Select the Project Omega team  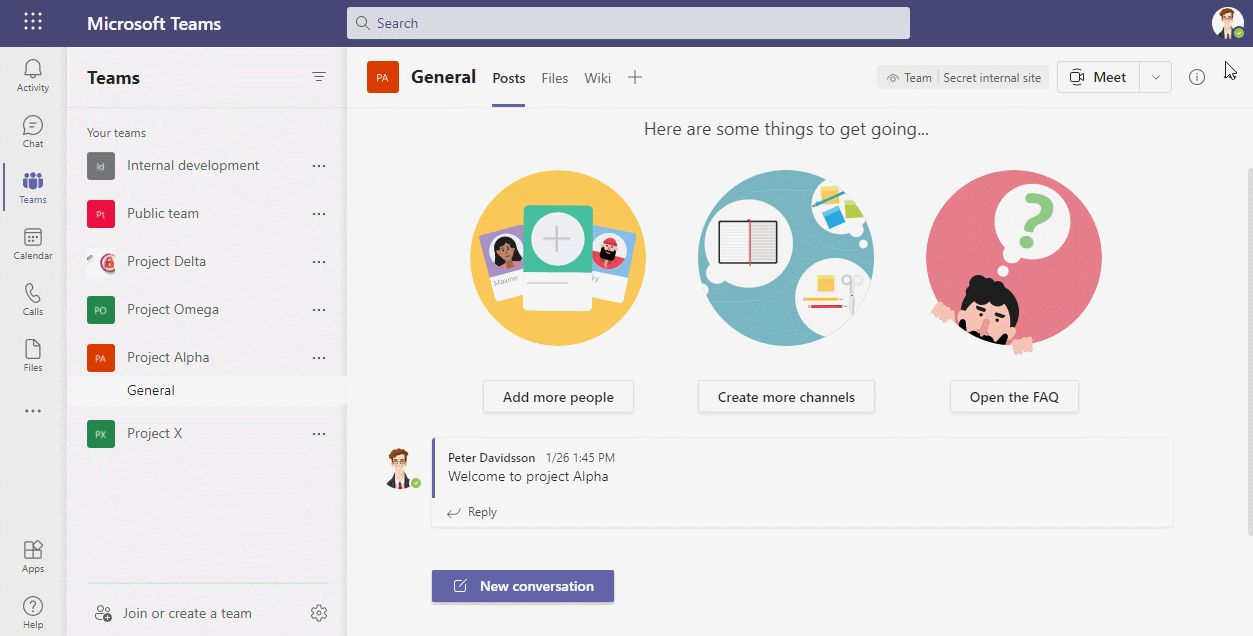point(173,310)
